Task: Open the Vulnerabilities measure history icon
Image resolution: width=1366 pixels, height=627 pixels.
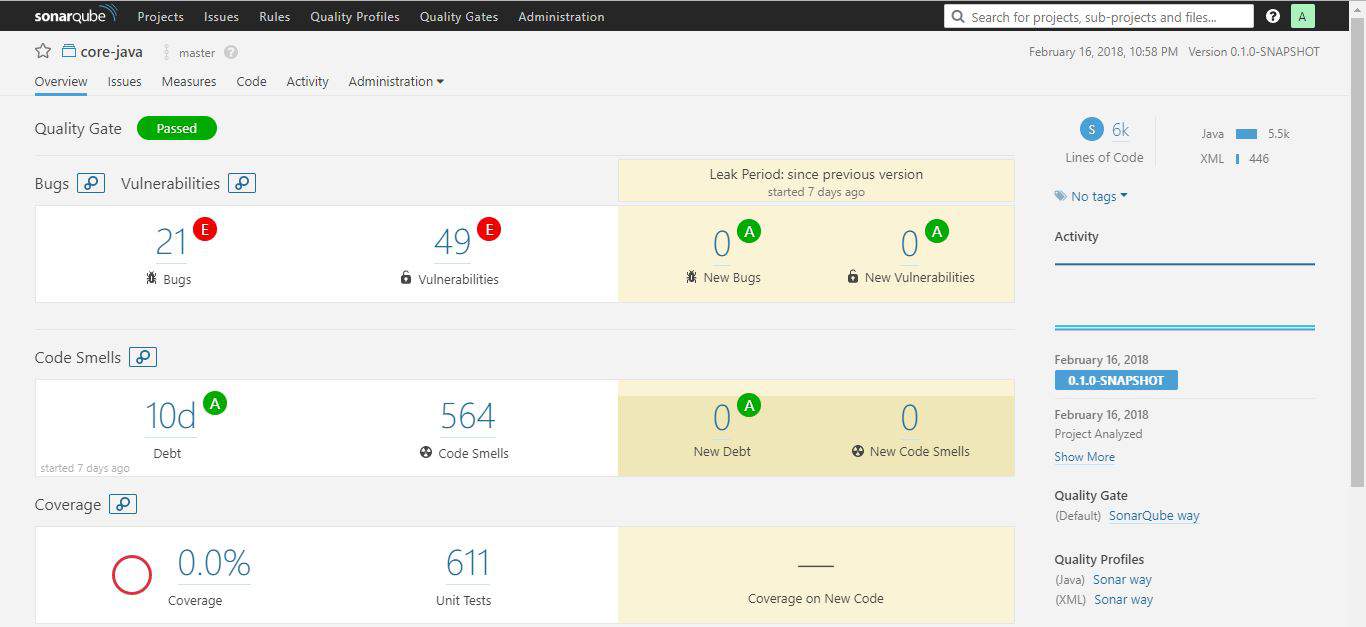Action: click(x=242, y=183)
